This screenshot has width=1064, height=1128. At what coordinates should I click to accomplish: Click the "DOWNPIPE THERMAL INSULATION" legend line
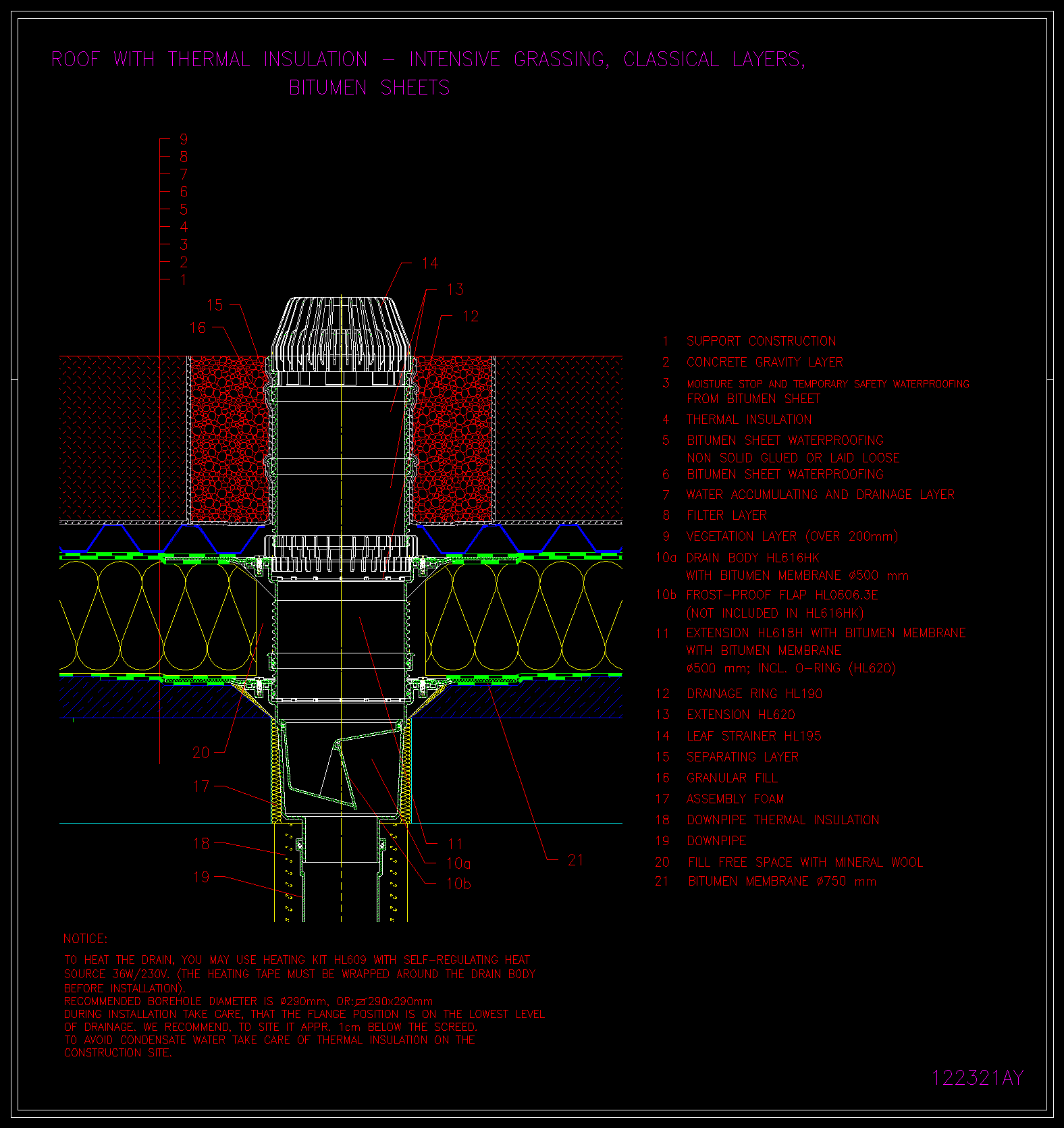(782, 820)
